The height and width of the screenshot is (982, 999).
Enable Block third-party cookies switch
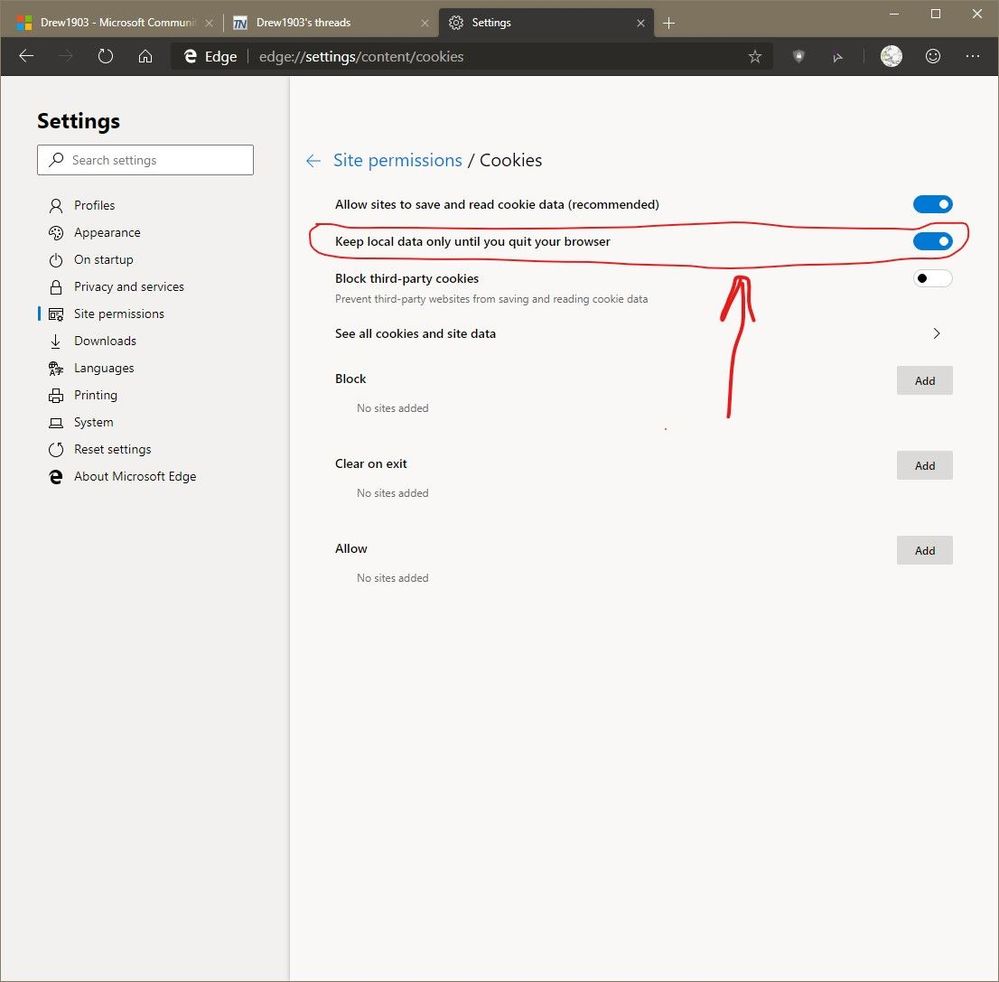point(932,278)
